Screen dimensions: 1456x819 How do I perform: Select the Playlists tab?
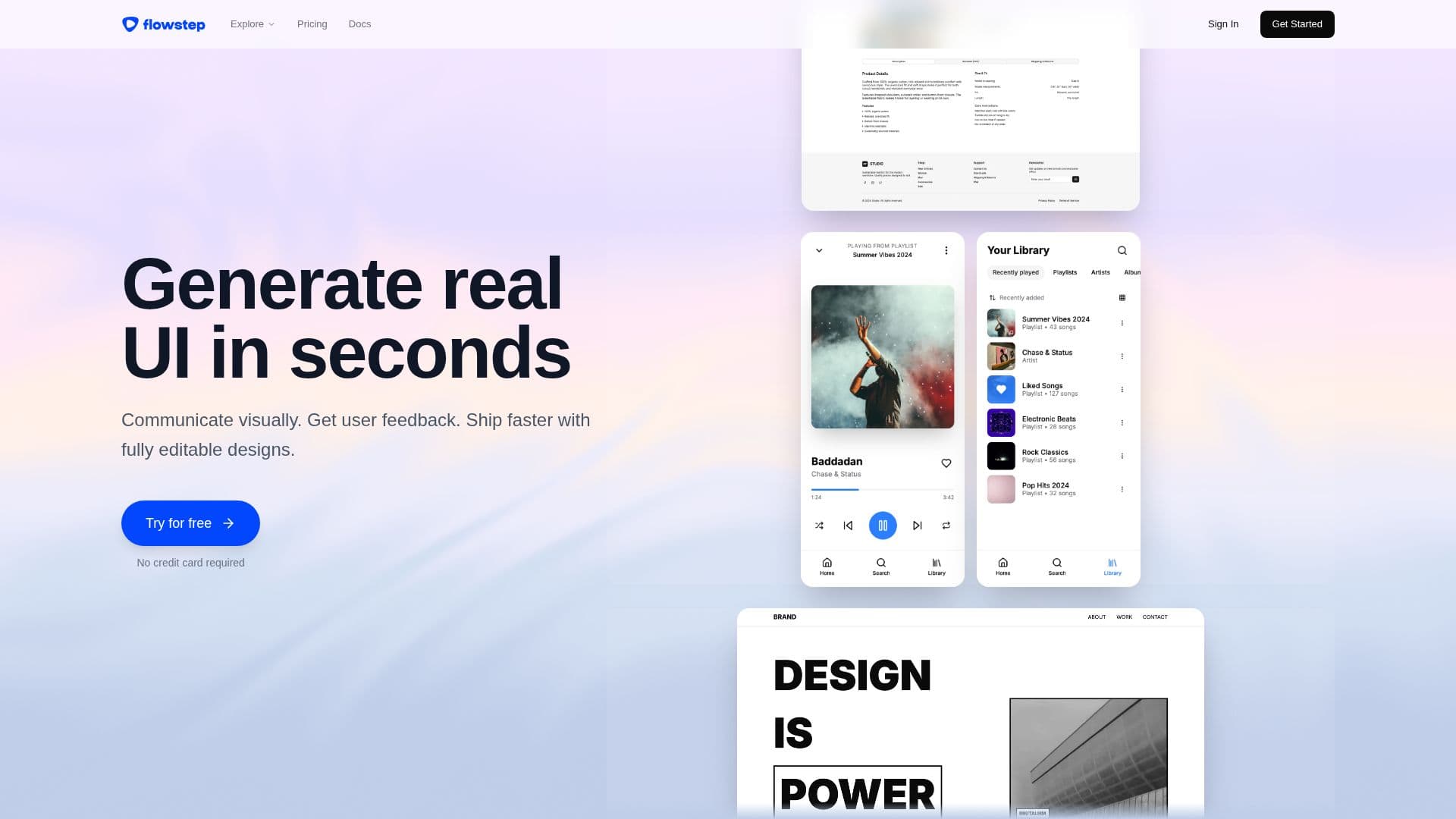(1065, 272)
